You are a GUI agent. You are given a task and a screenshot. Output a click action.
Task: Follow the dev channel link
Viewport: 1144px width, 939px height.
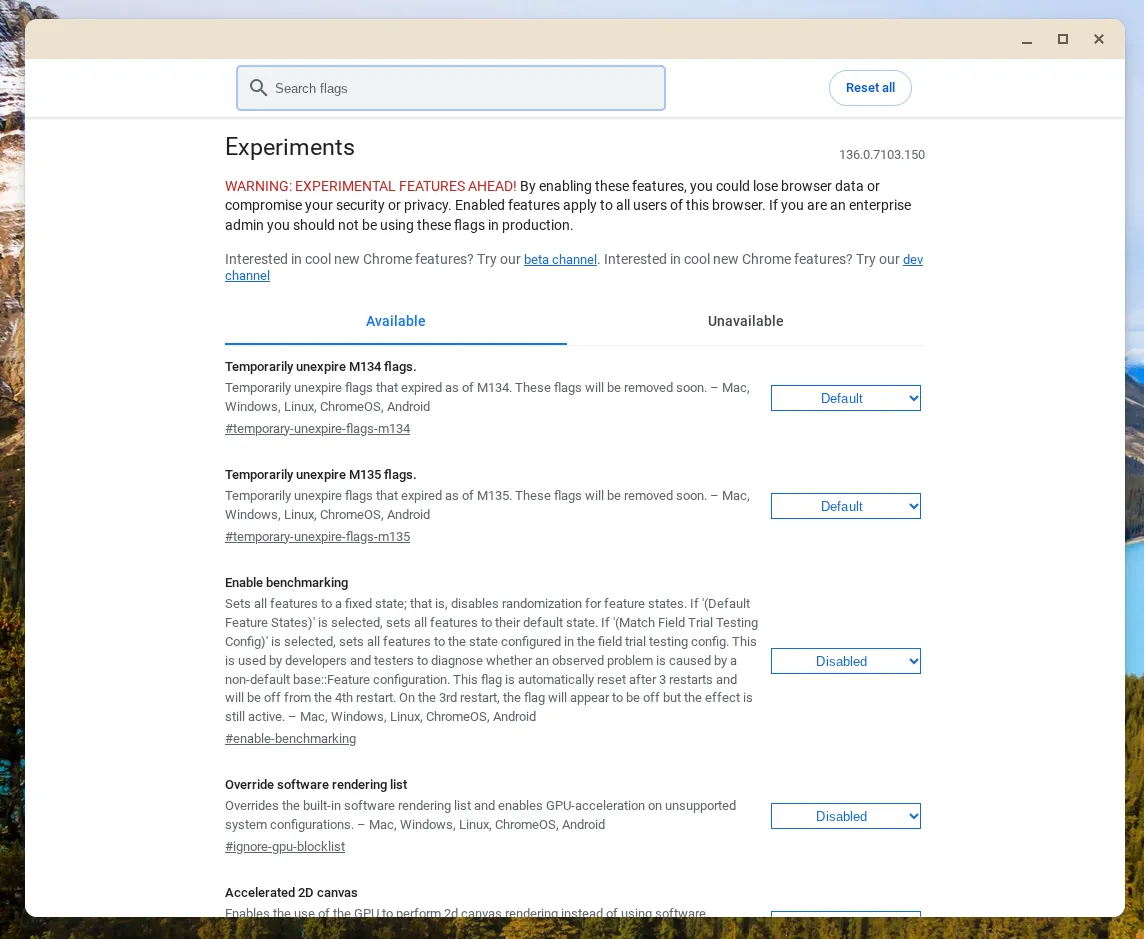[x=912, y=260]
